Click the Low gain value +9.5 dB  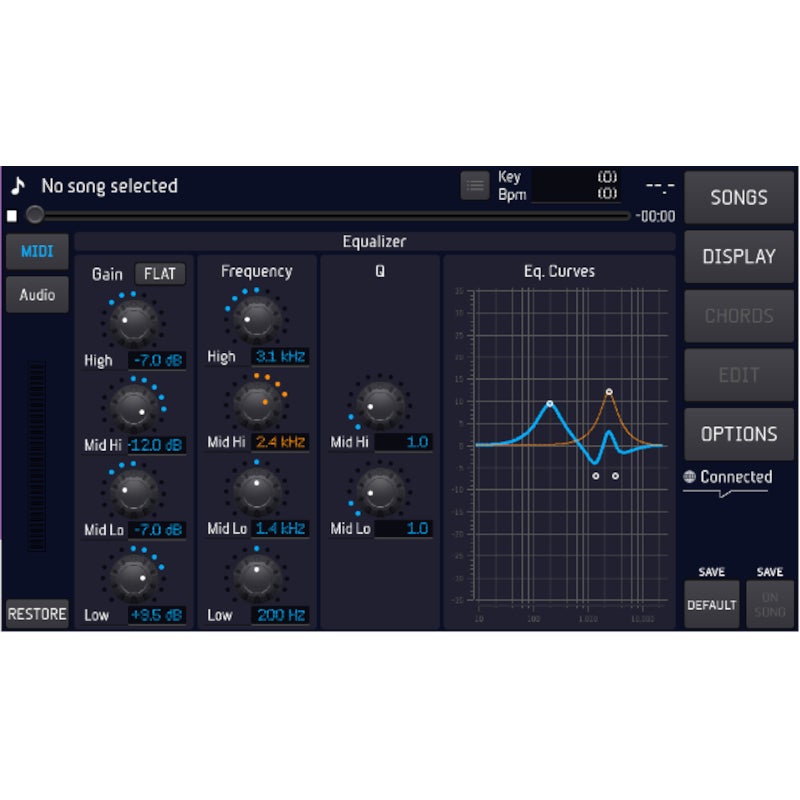(x=157, y=615)
